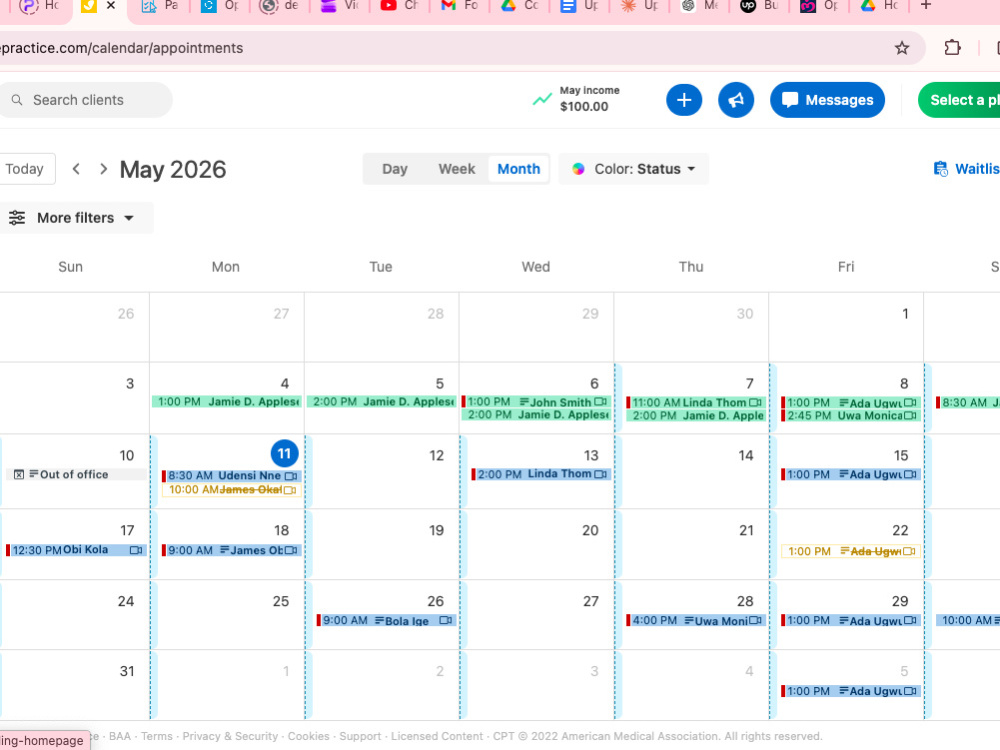Open a new browser tab with plus
1000x750 pixels.
[x=926, y=6]
